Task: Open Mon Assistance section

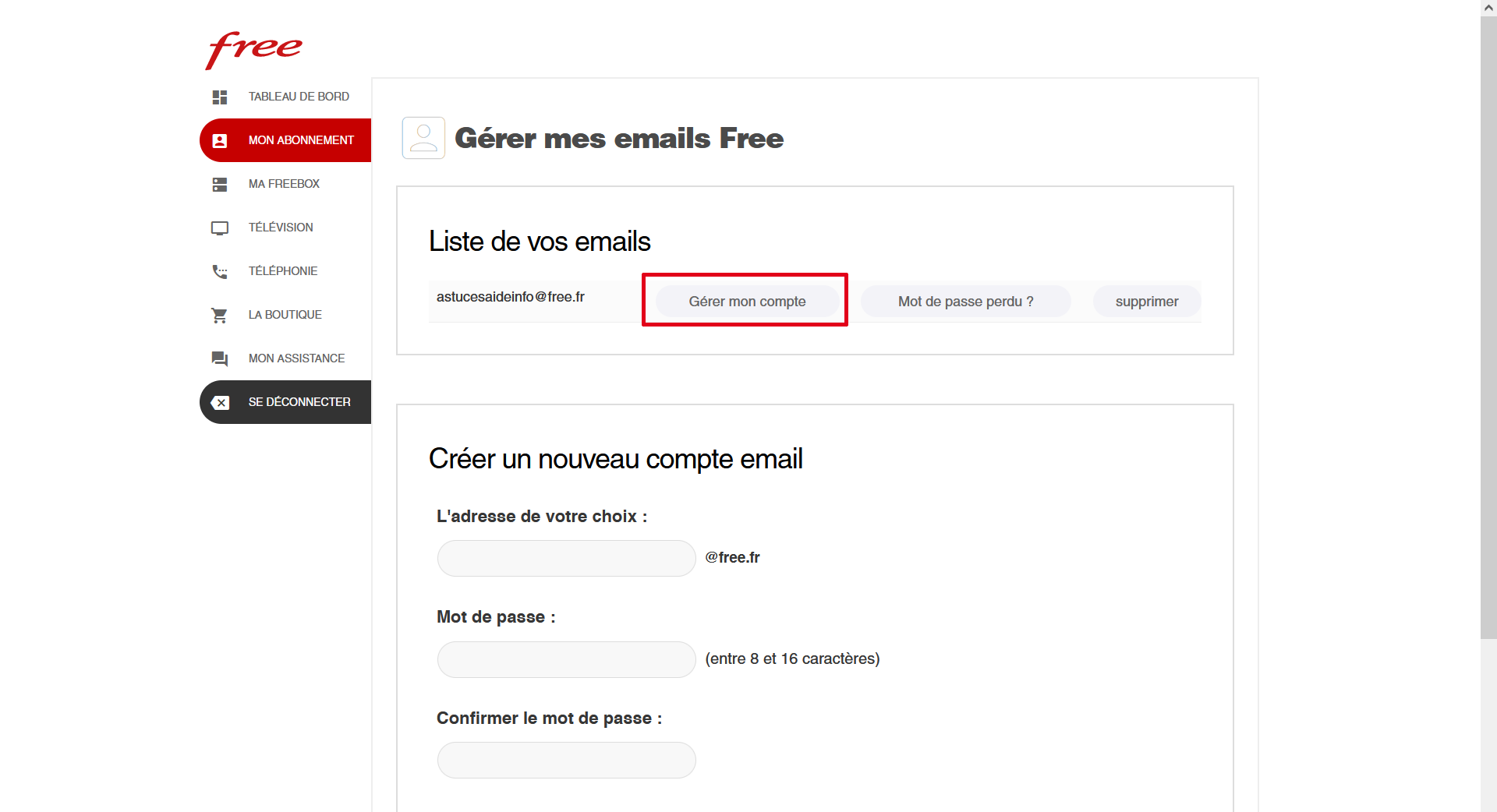Action: click(285, 358)
